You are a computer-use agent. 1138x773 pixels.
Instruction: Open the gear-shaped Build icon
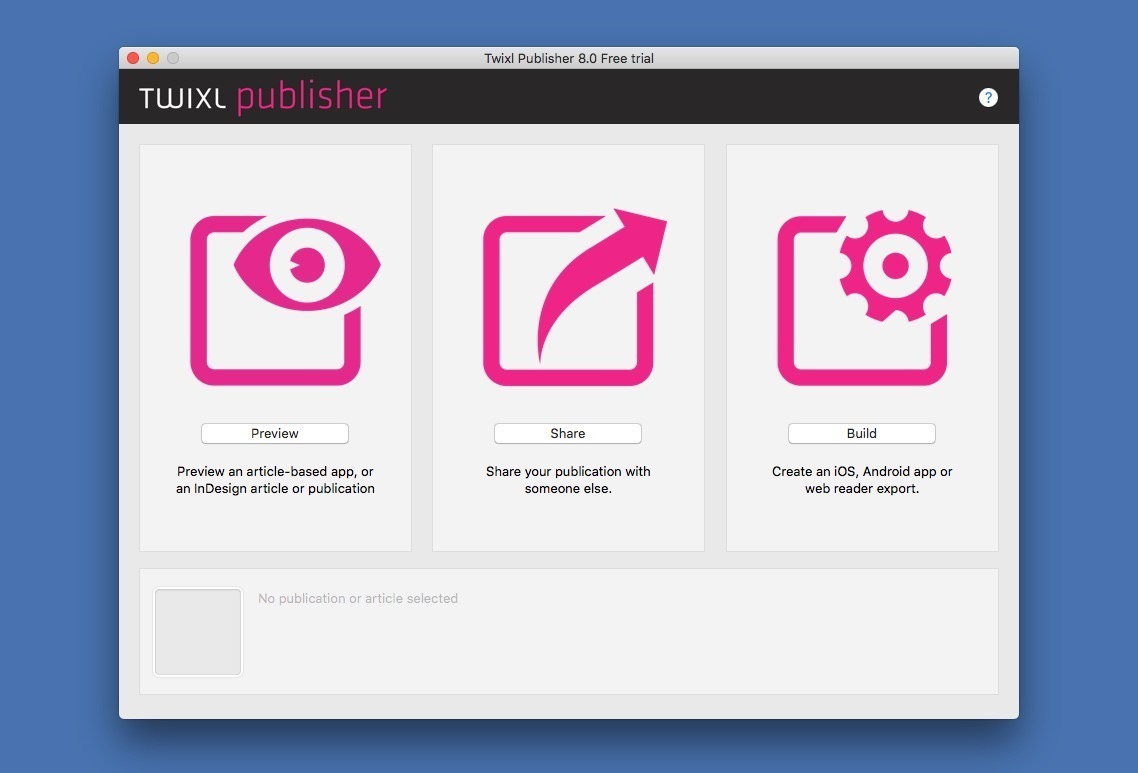[x=861, y=295]
